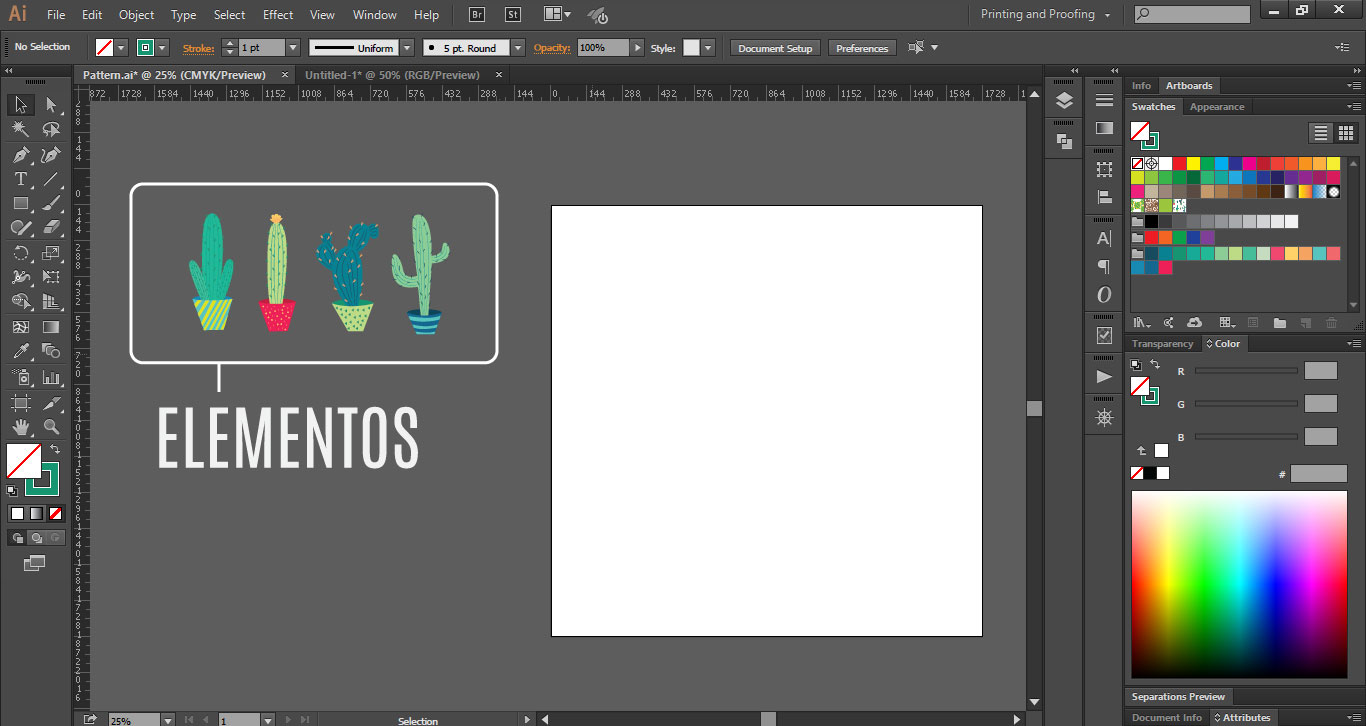The width and height of the screenshot is (1366, 726).
Task: Enable Draw Behind mode
Action: (36, 538)
